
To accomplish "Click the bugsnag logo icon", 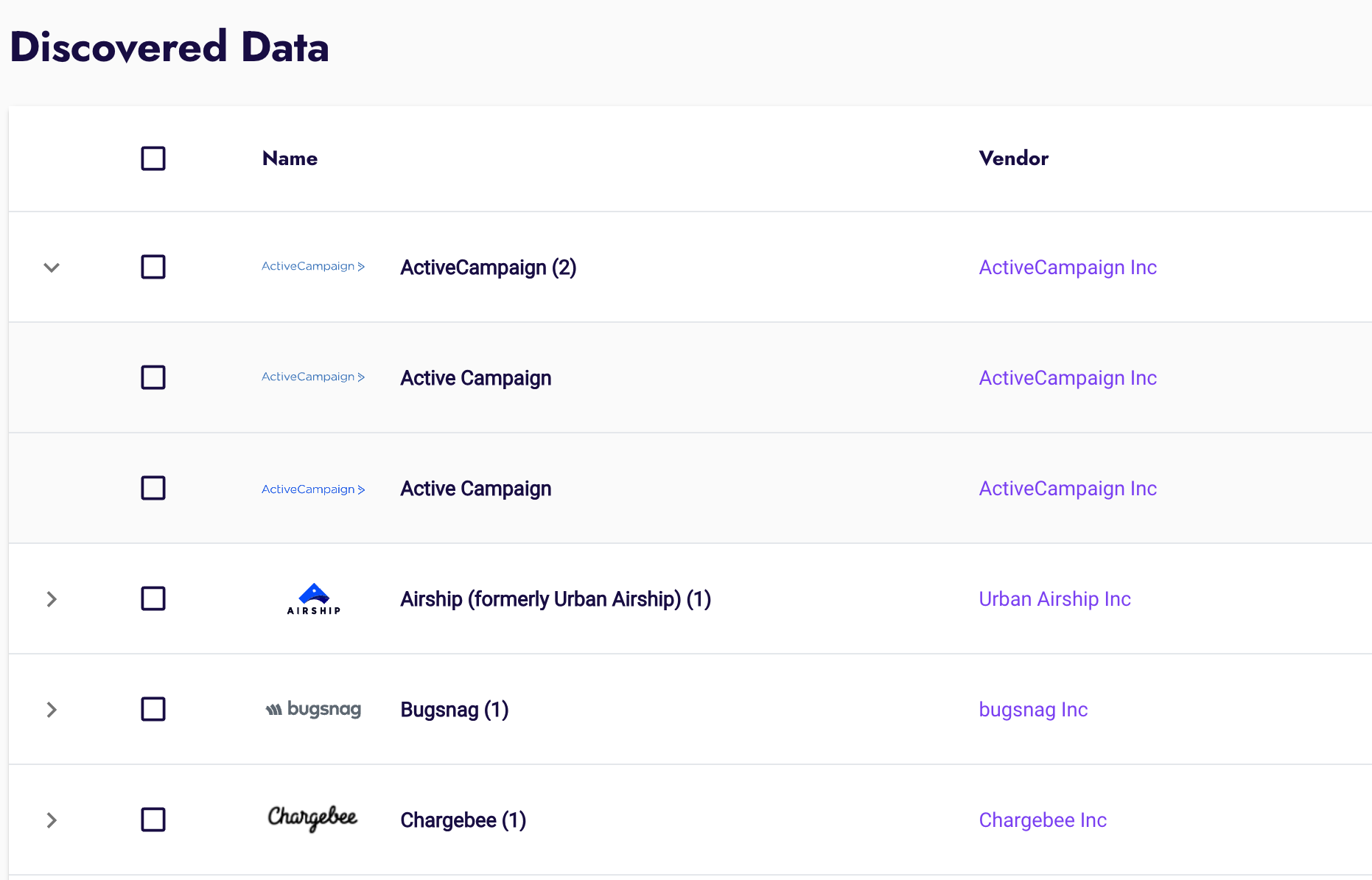I will click(x=313, y=709).
